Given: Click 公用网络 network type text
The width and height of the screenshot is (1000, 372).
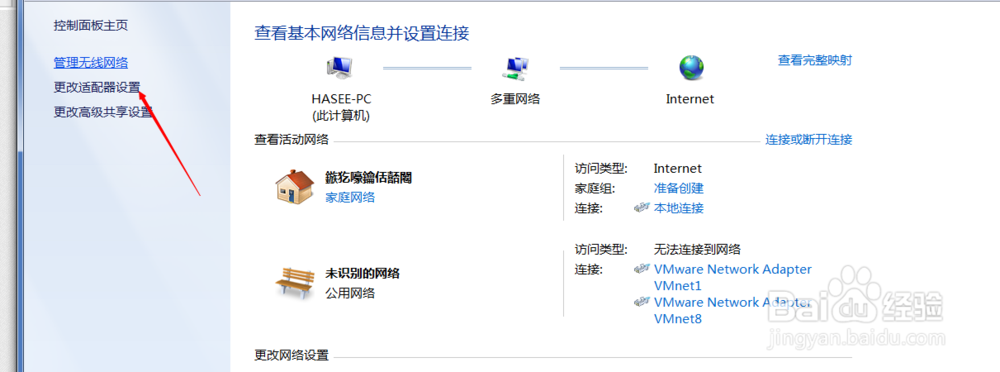Looking at the screenshot, I should [x=350, y=293].
